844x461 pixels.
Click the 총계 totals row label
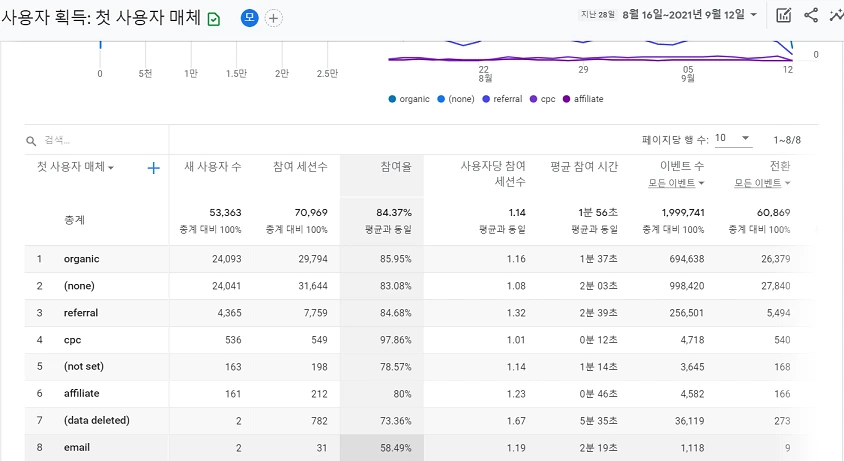pyautogui.click(x=74, y=220)
